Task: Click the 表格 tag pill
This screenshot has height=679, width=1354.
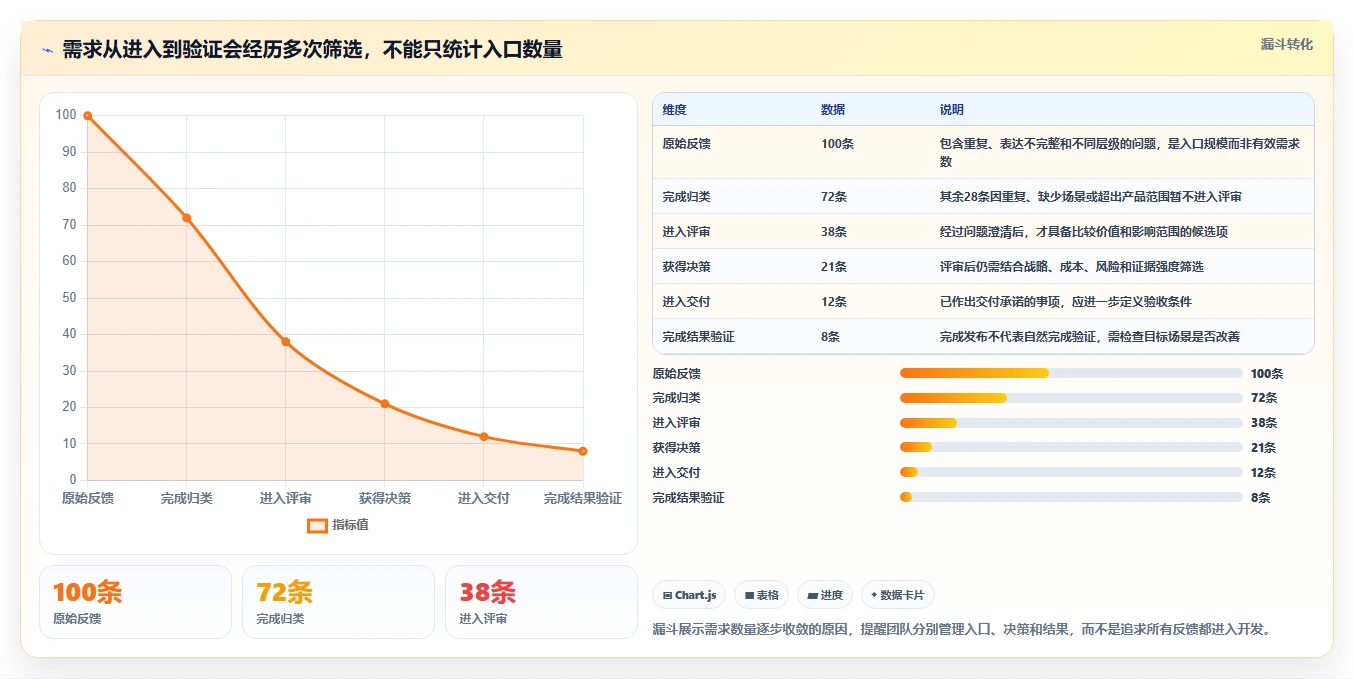Action: (761, 595)
